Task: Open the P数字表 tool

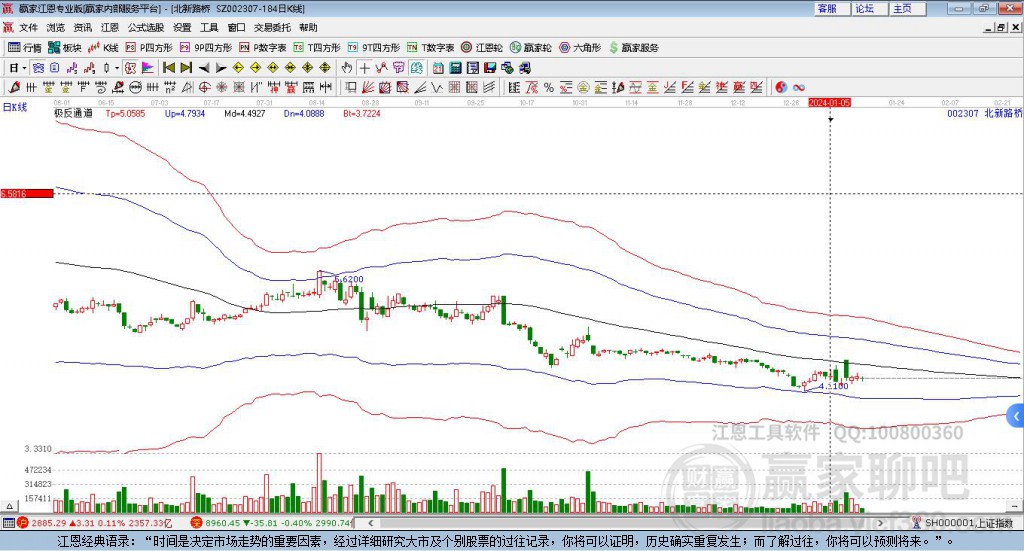Action: [263, 48]
